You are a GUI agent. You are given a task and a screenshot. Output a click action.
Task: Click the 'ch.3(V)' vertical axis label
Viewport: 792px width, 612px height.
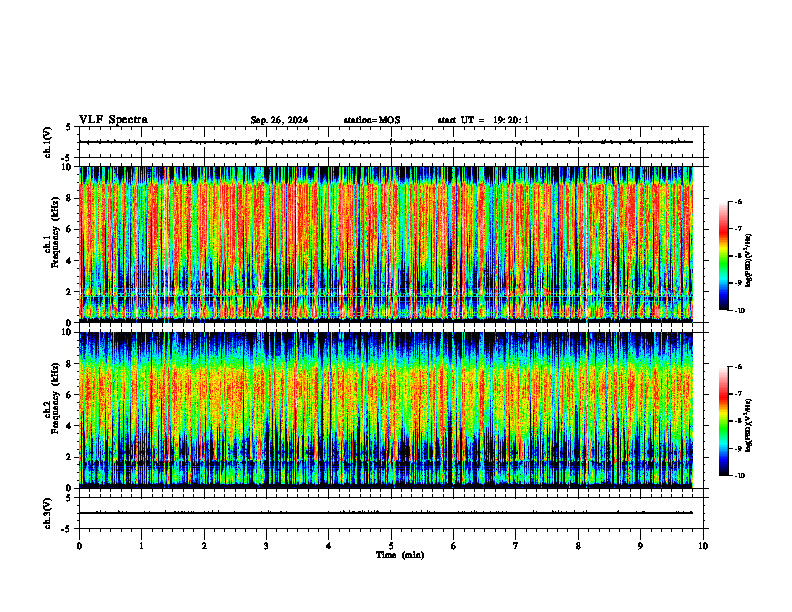coord(48,513)
